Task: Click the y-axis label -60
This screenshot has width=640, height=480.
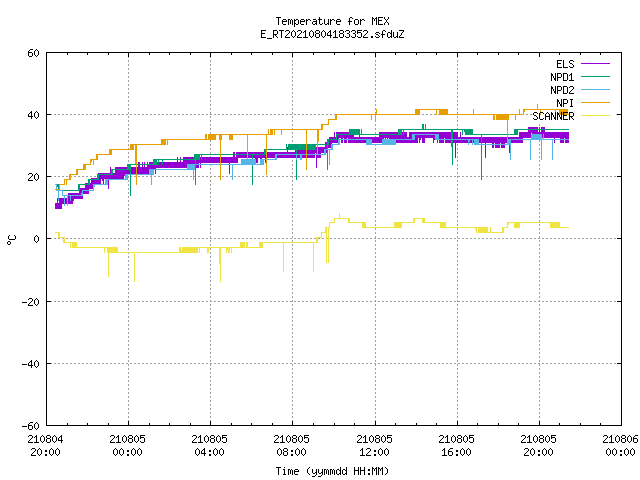Action: (x=31, y=426)
